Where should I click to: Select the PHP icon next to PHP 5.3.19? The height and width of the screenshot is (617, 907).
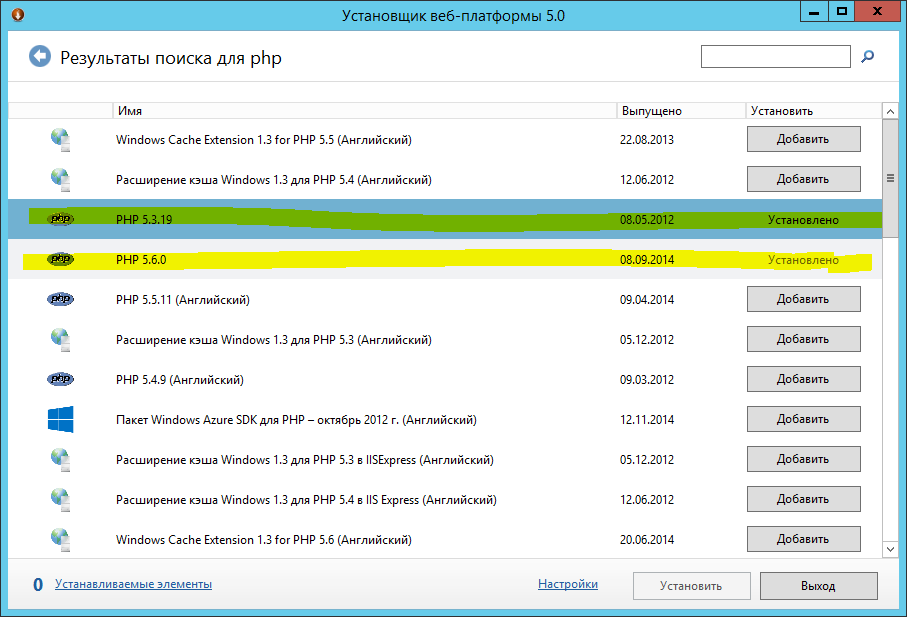pos(60,219)
